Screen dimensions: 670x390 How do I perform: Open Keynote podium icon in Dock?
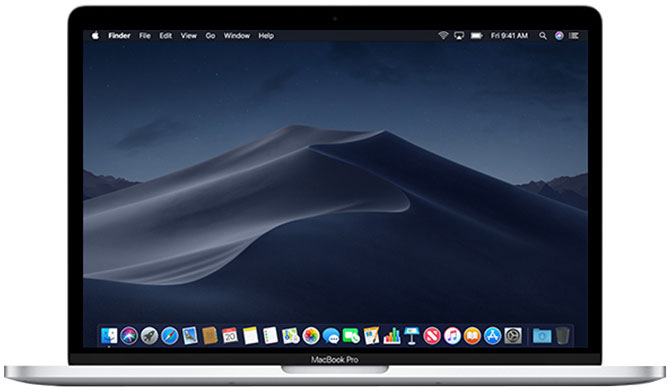click(411, 336)
